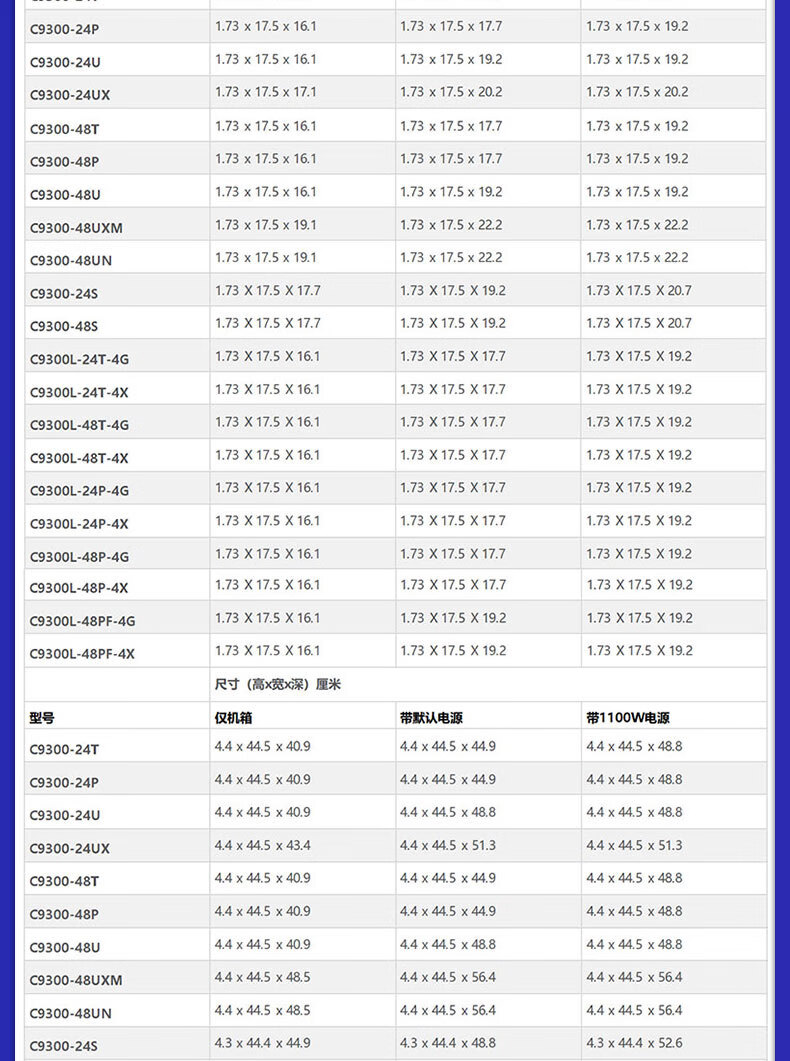Select C9300-24UX label in the centimeter table
Screen dimensions: 790x1061
click(x=70, y=848)
